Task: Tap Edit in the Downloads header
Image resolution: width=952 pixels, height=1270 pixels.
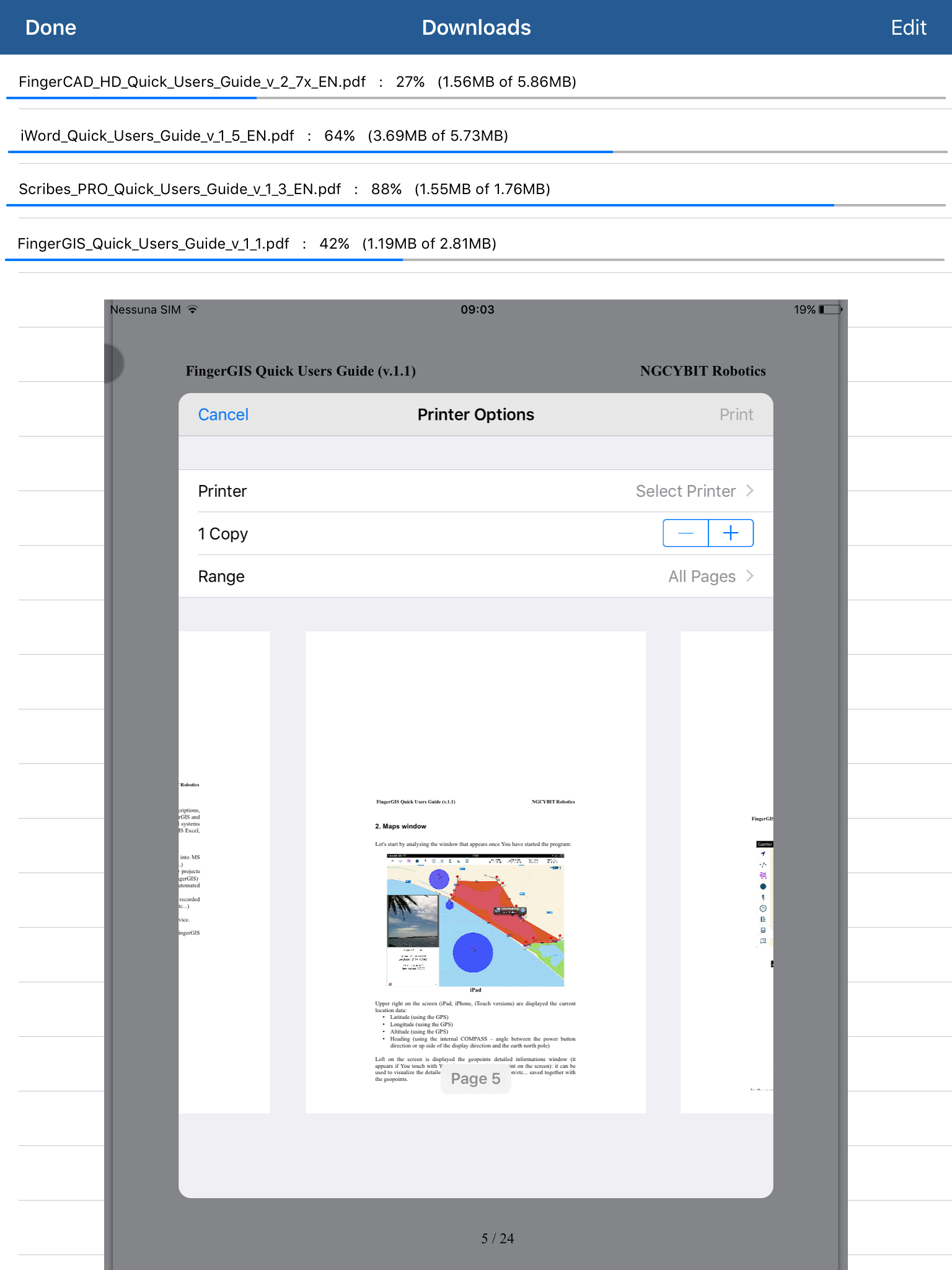Action: click(908, 28)
